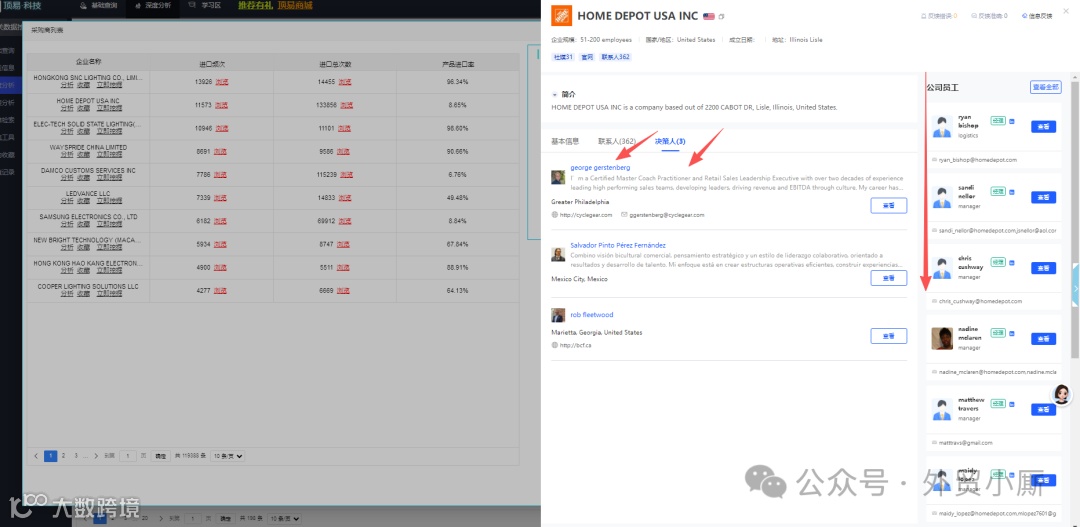
Task: Click matthew travers's avatar icon
Action: (942, 410)
